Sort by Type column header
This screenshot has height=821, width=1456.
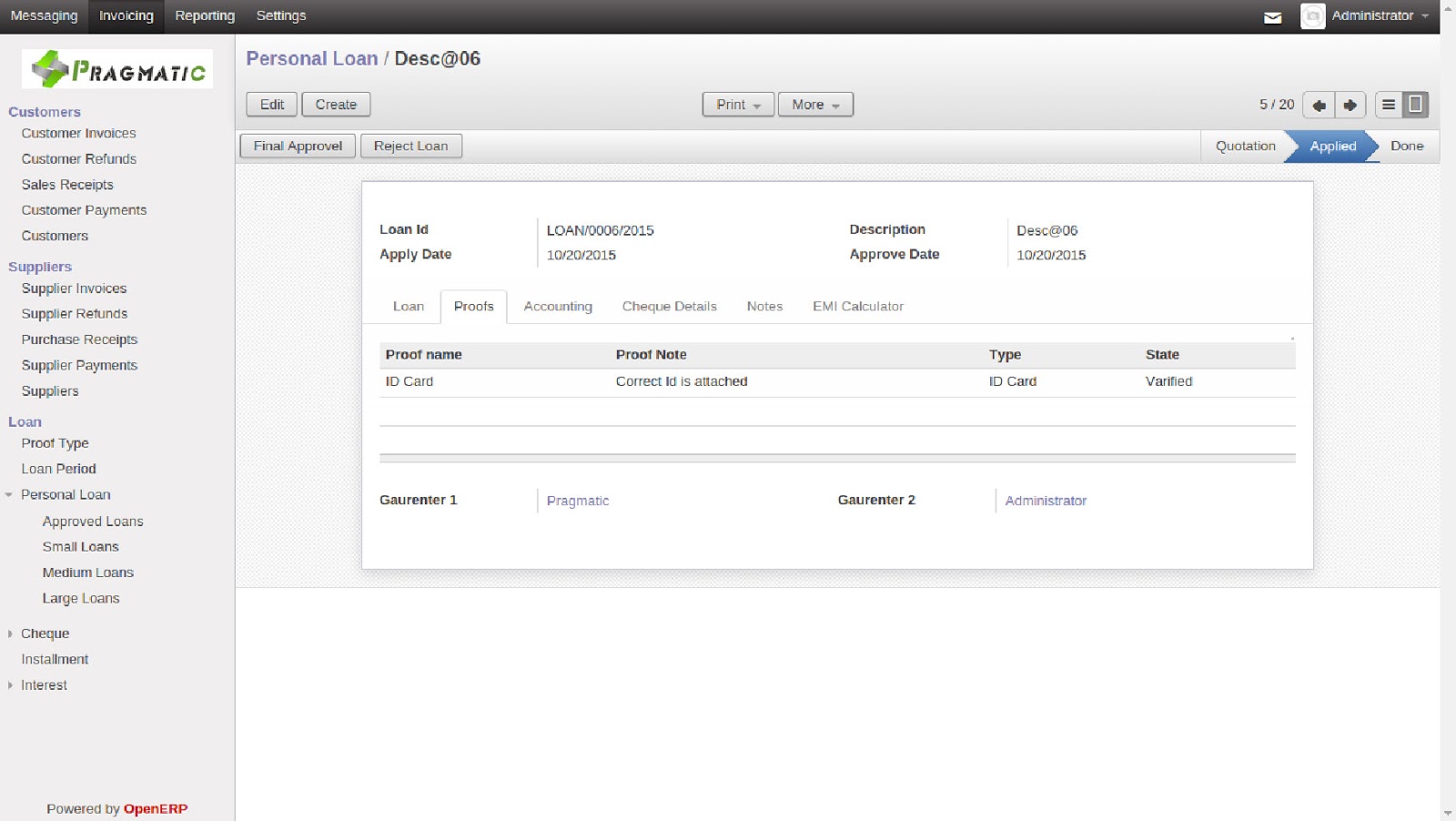tap(1005, 355)
